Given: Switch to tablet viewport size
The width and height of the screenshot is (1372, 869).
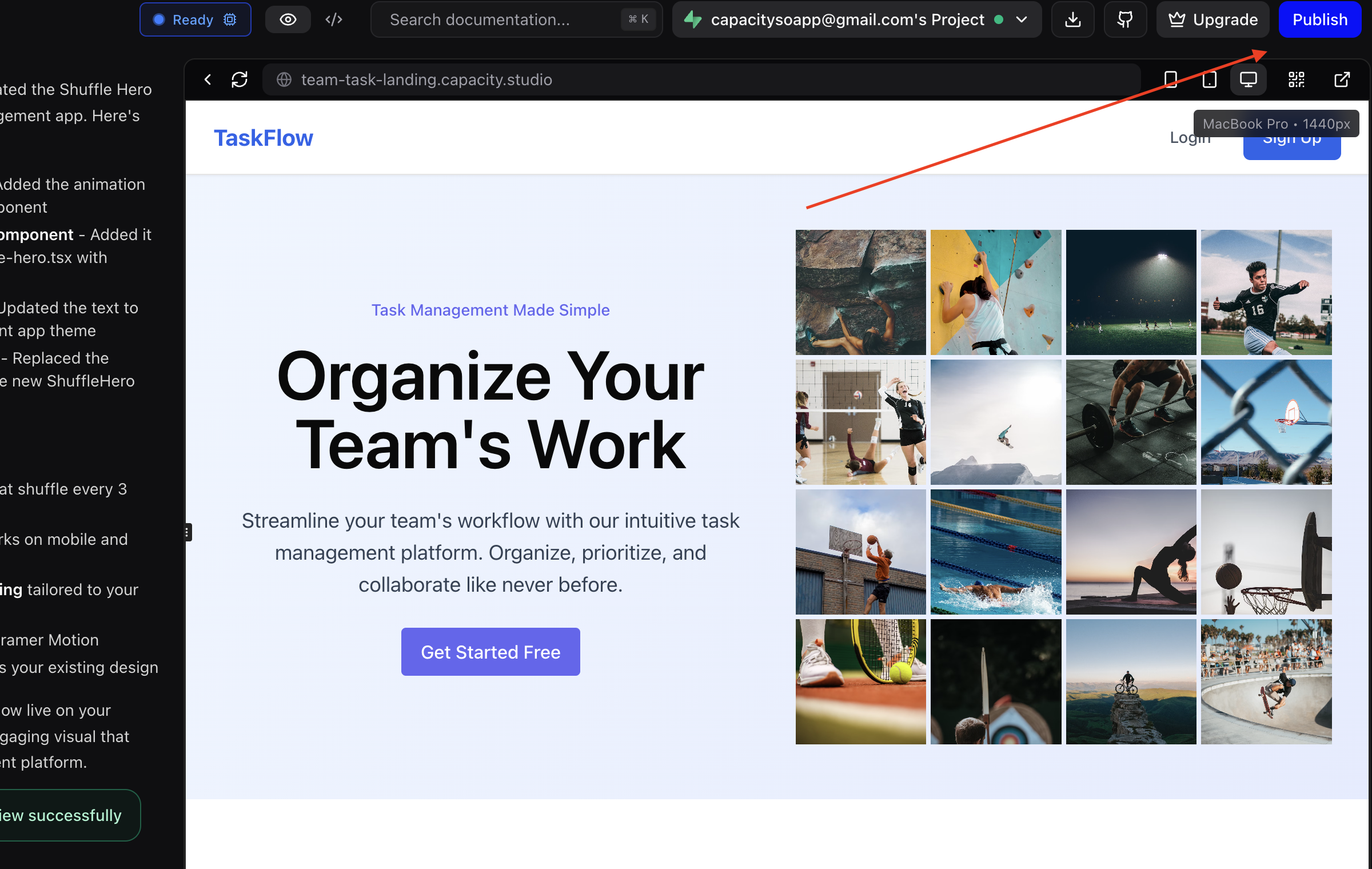Looking at the screenshot, I should pyautogui.click(x=1210, y=79).
